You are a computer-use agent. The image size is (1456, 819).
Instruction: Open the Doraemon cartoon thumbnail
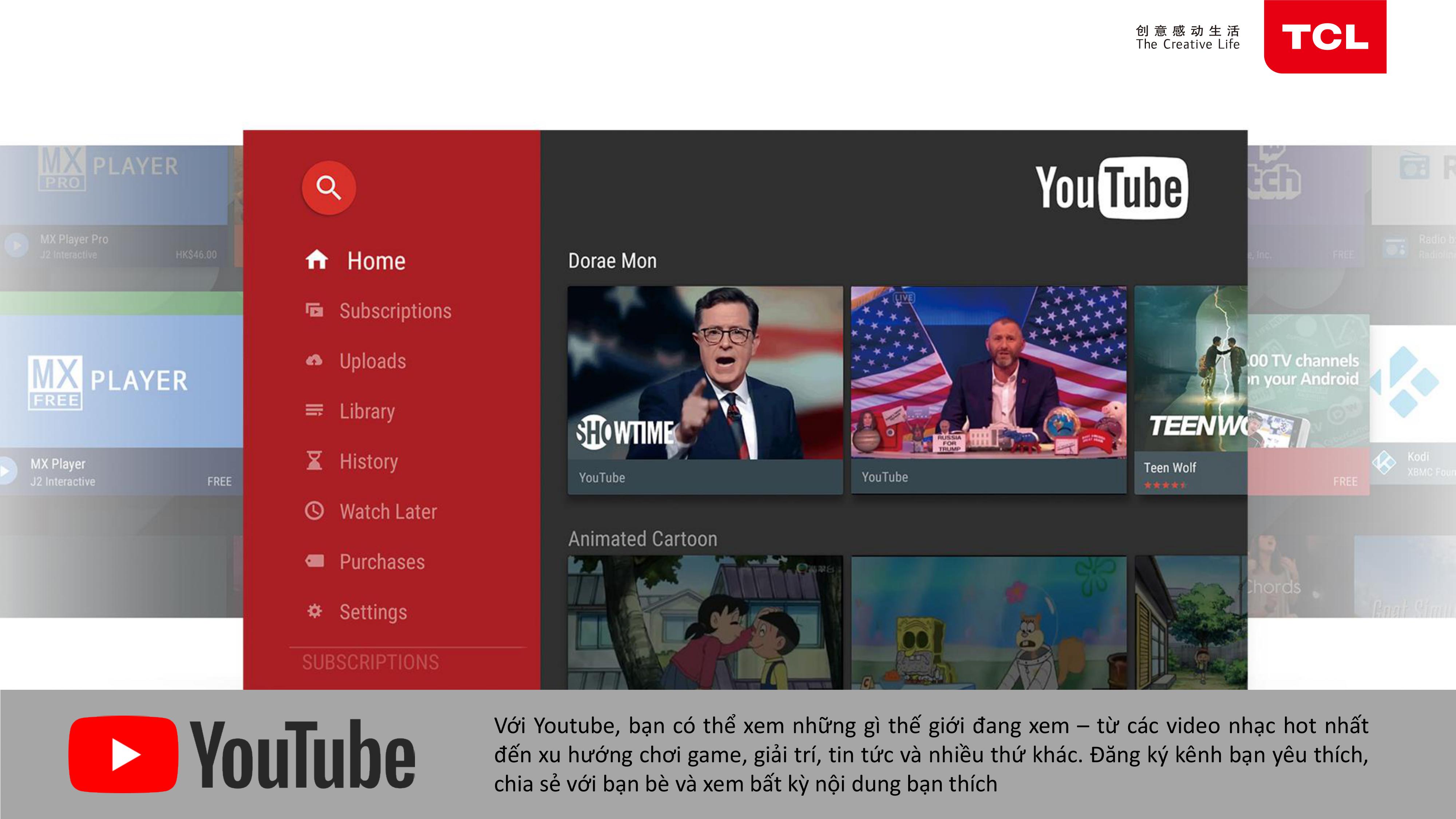tap(705, 622)
